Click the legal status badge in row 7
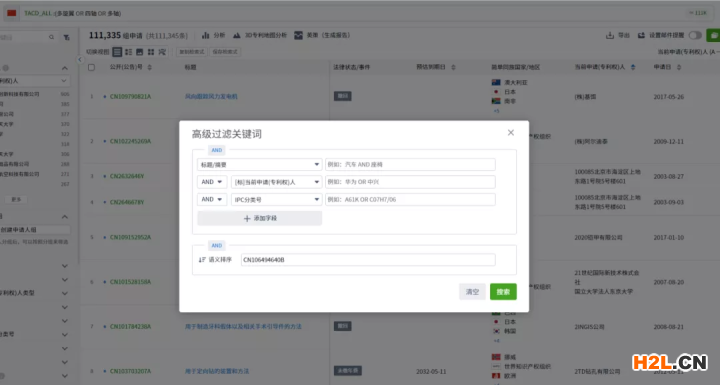Image resolution: width=720 pixels, height=385 pixels. click(343, 326)
